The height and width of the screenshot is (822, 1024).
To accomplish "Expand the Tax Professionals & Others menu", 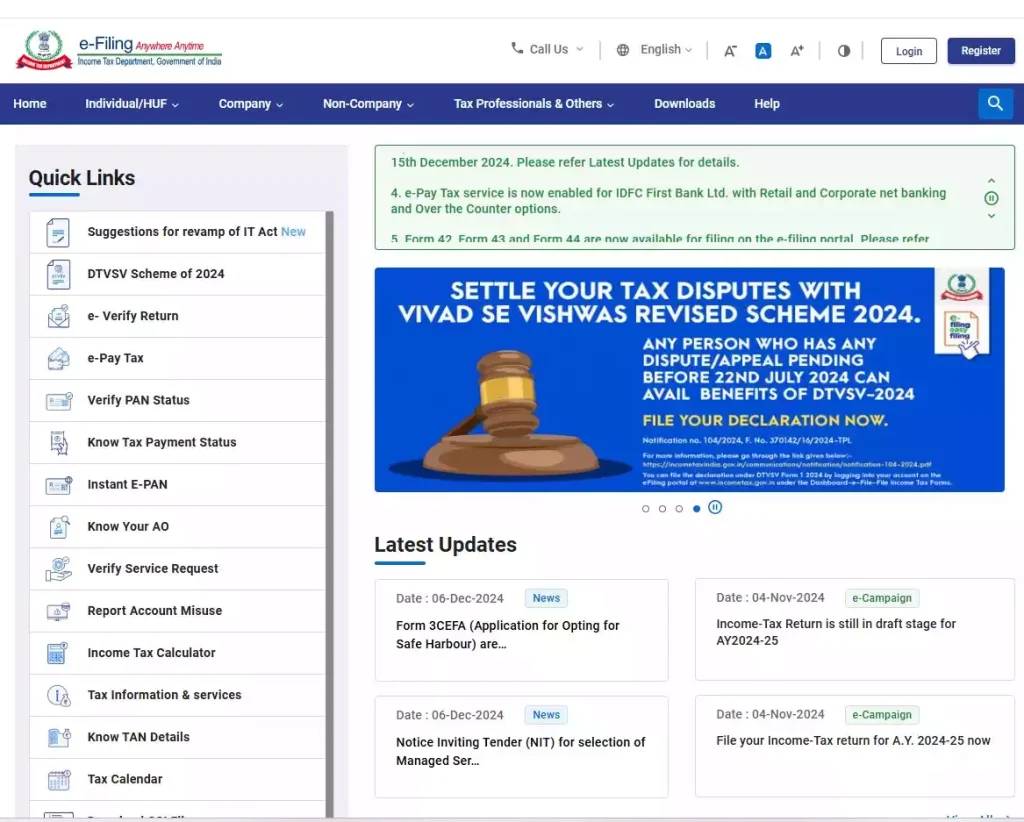I will click(533, 104).
